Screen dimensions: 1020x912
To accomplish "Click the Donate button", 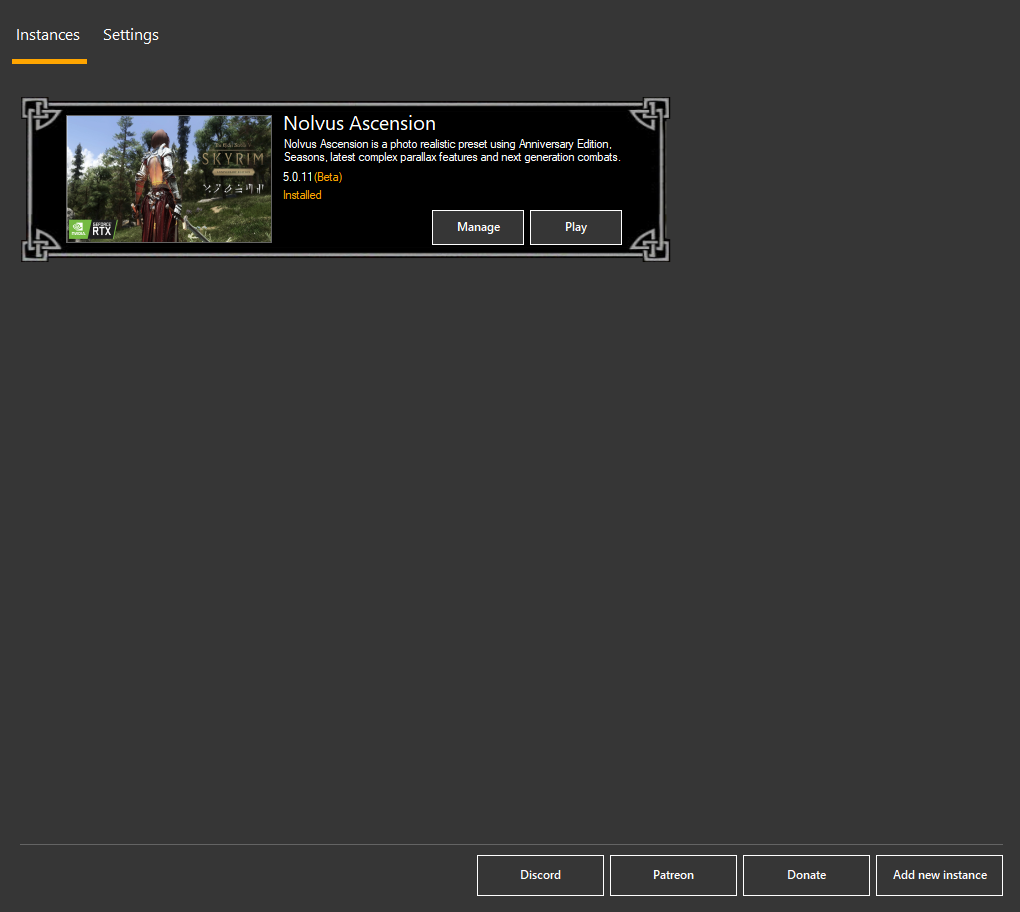I will coord(807,875).
